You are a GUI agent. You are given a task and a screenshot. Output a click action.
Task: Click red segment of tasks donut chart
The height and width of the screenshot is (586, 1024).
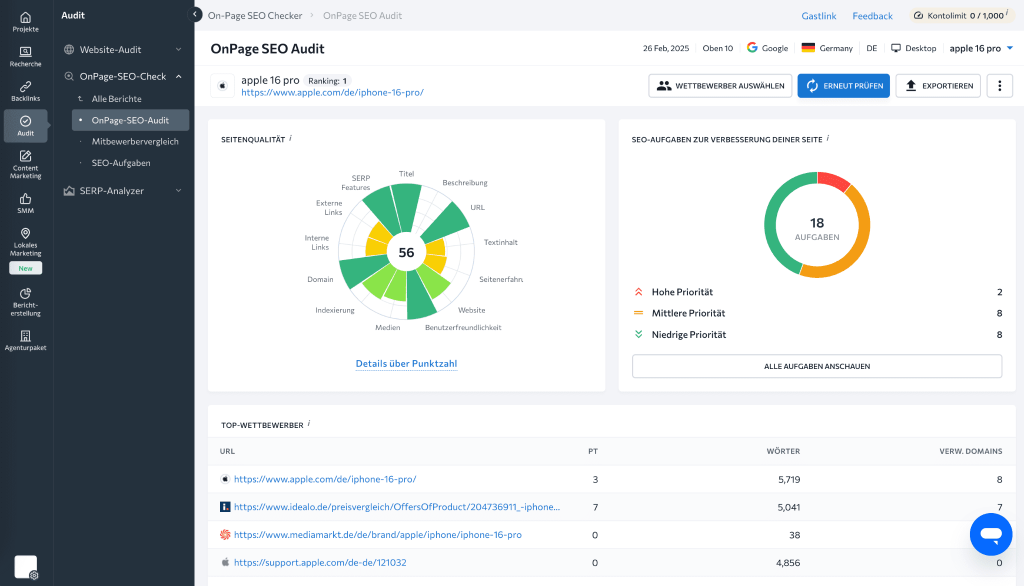832,179
